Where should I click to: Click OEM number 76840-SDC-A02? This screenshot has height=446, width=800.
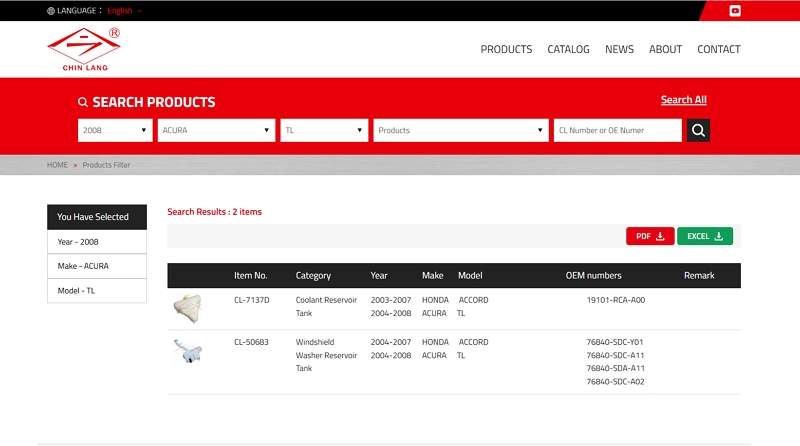pos(615,382)
